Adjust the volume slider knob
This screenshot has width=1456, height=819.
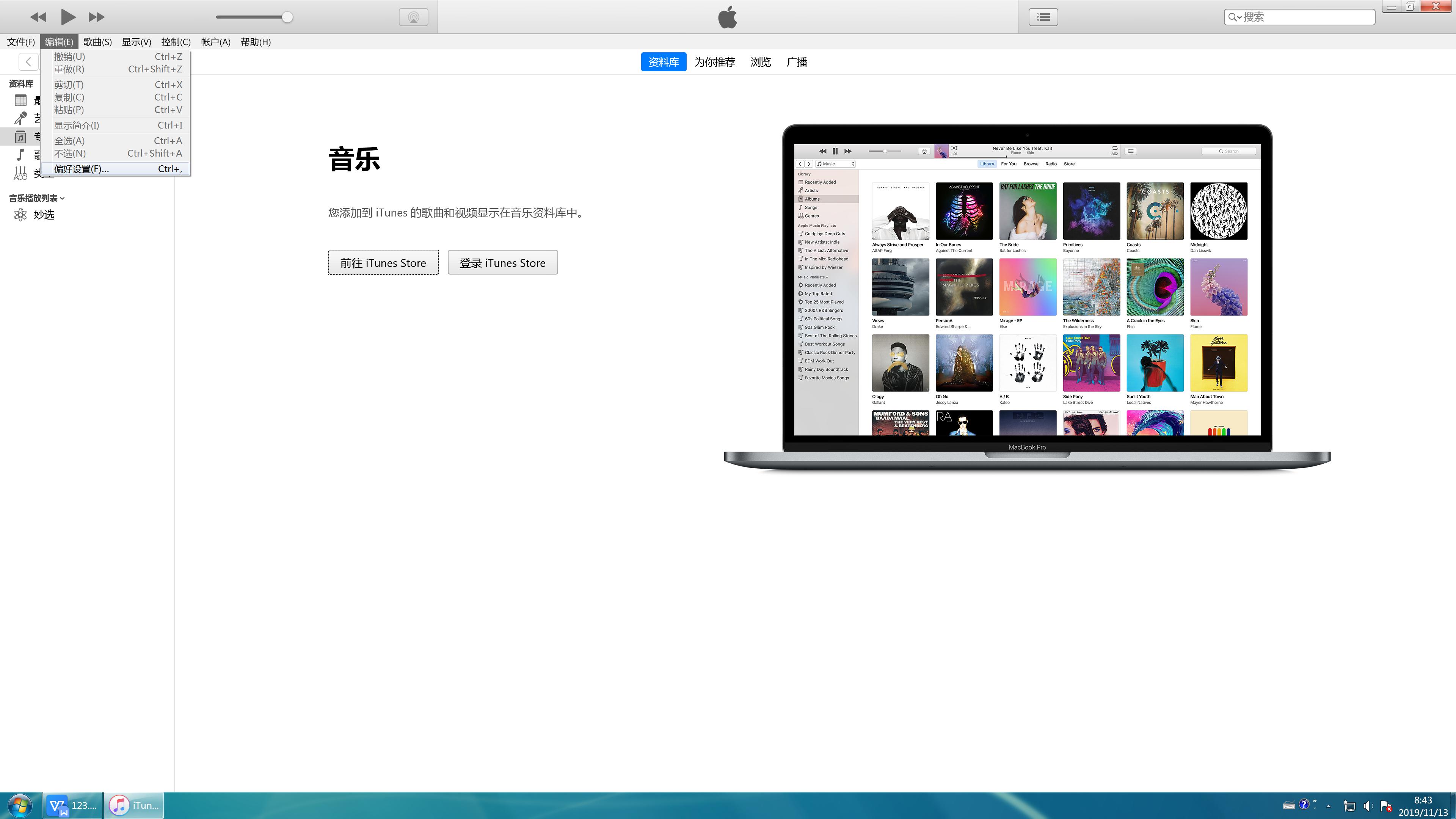(287, 17)
